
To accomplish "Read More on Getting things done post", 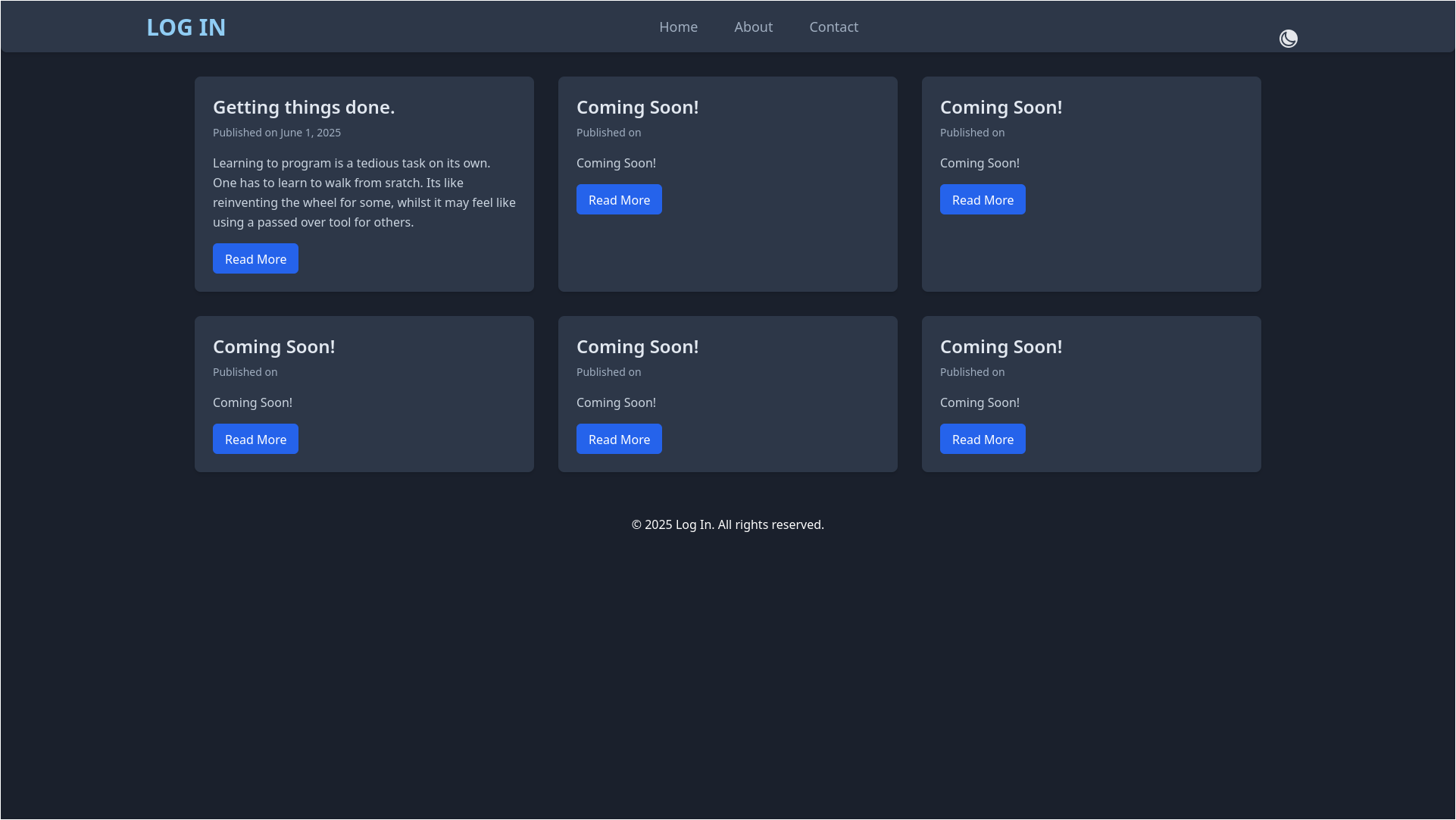I will [x=255, y=259].
